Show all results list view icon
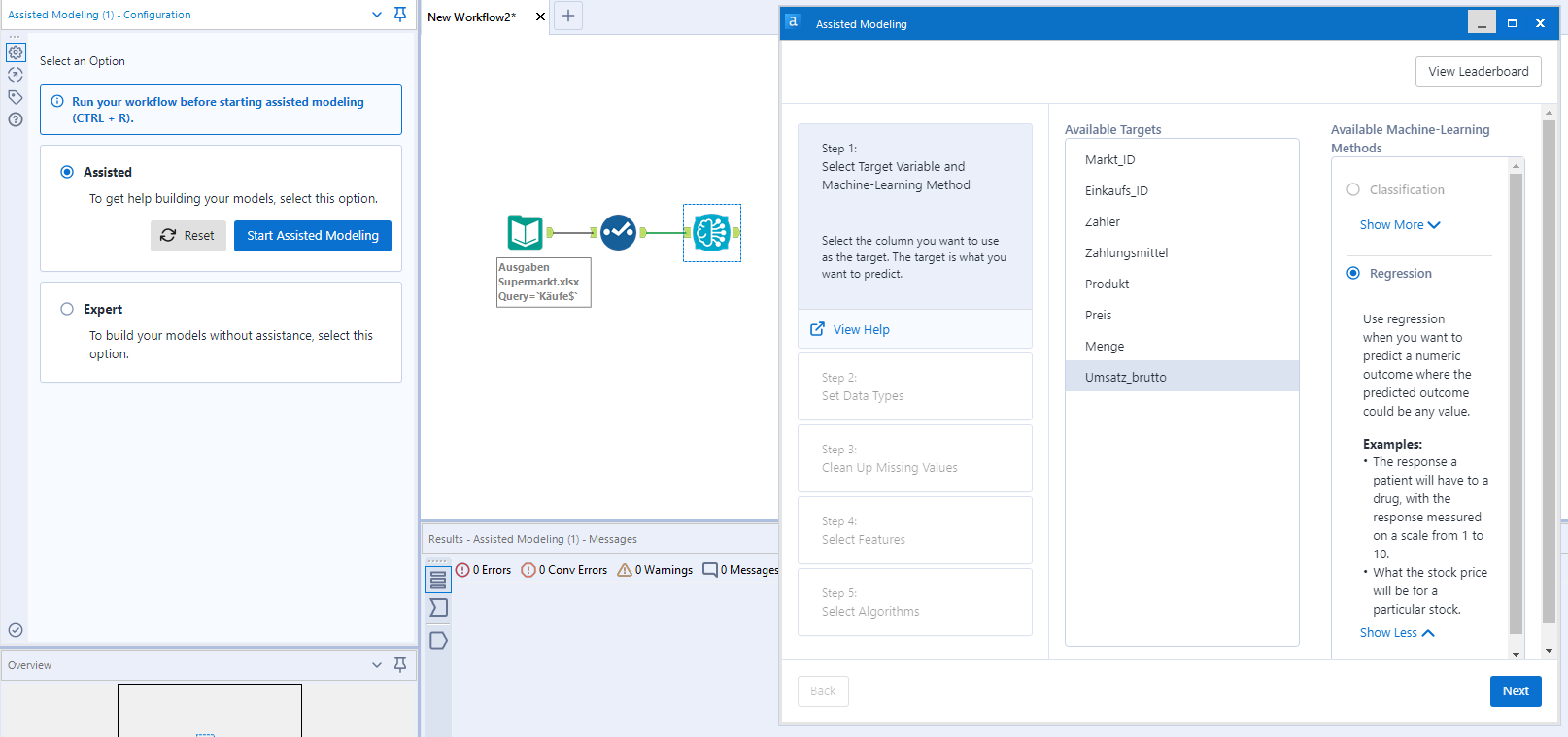Image resolution: width=1568 pixels, height=737 pixels. pos(438,580)
